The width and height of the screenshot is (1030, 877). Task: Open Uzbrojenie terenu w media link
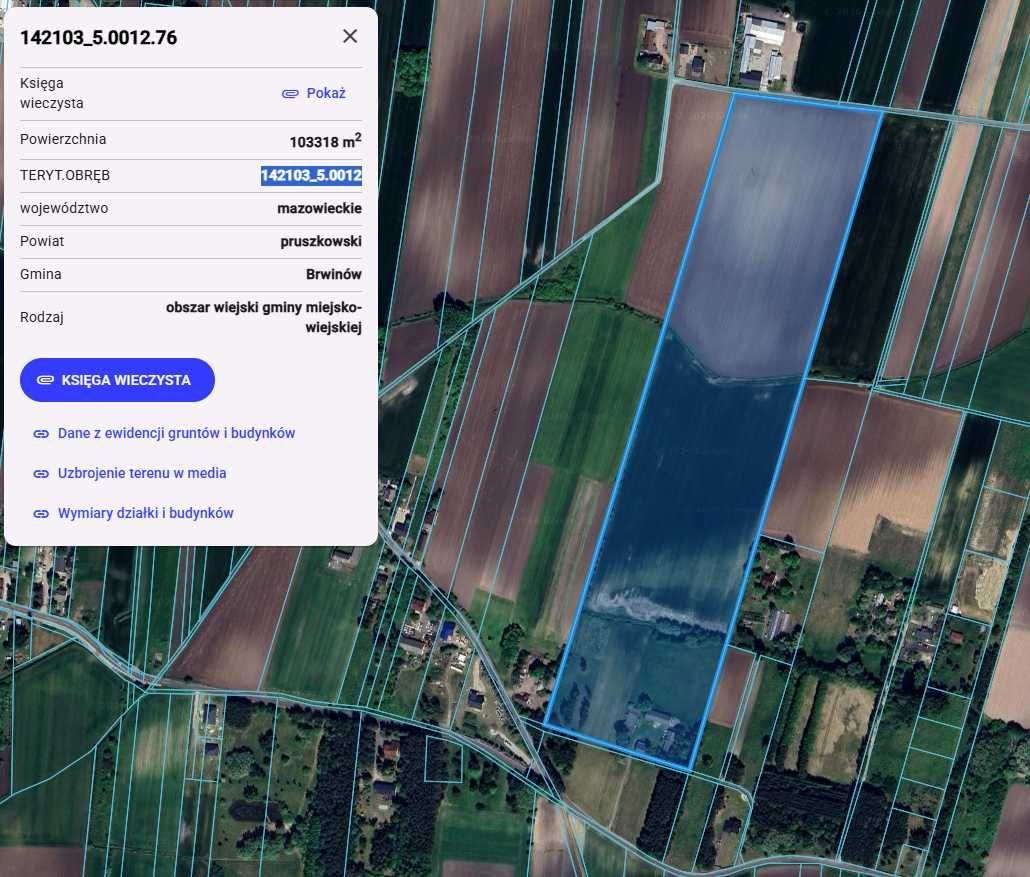point(142,473)
